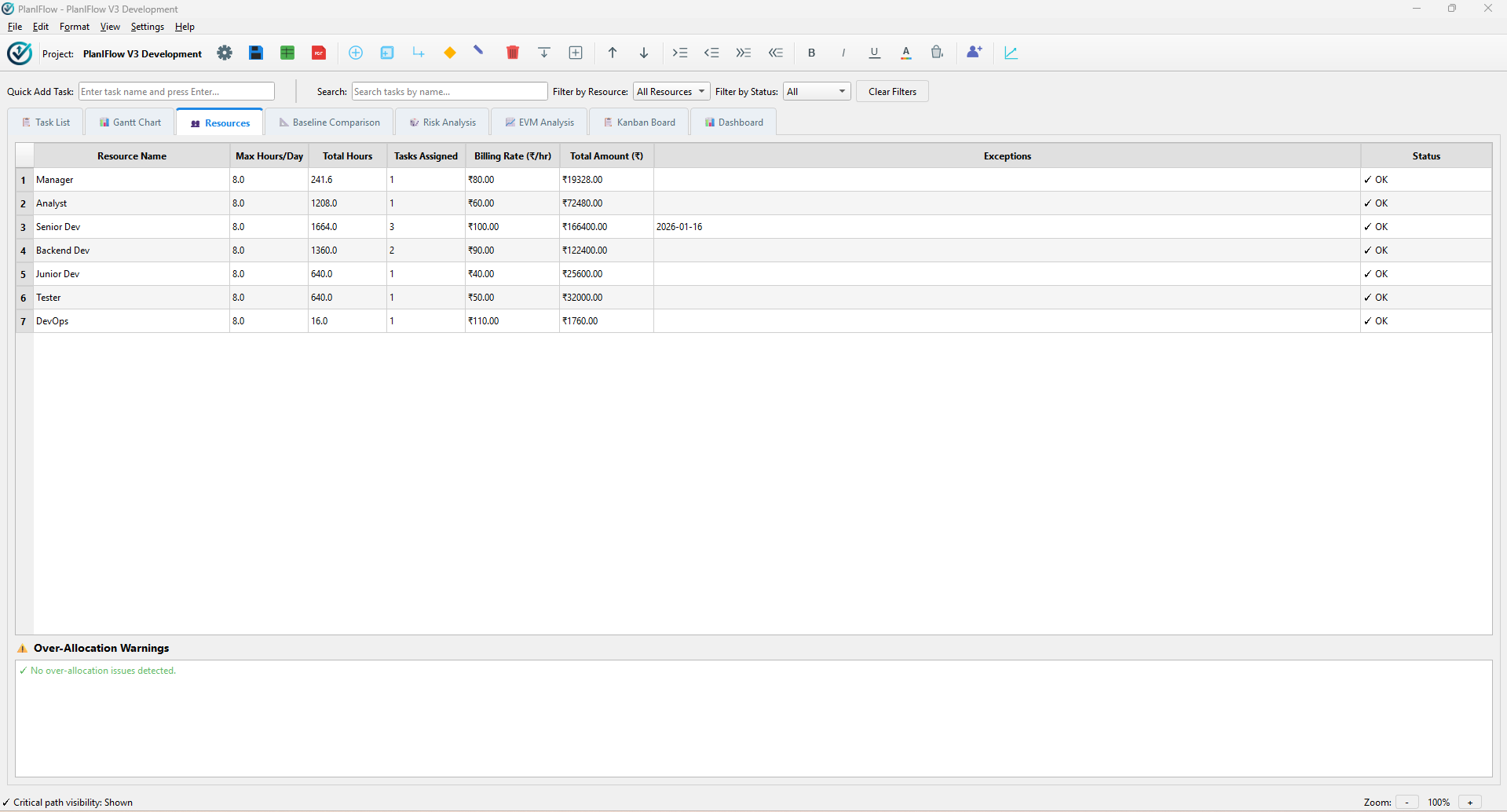Screen dimensions: 1507x812
Task: Click the insert-below toolbar icon
Action: pyautogui.click(x=544, y=53)
